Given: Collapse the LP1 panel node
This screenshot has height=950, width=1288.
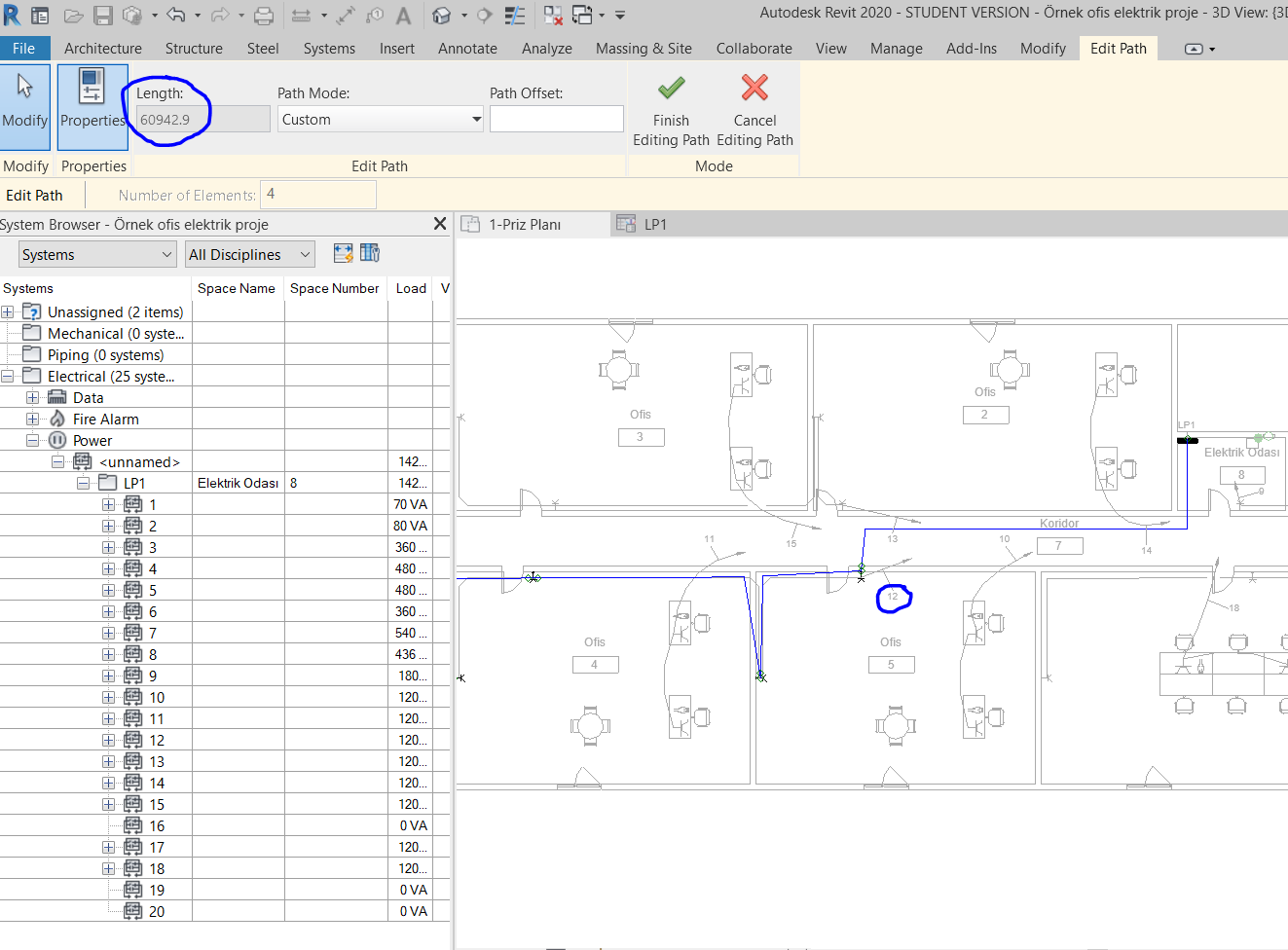Looking at the screenshot, I should (x=83, y=484).
